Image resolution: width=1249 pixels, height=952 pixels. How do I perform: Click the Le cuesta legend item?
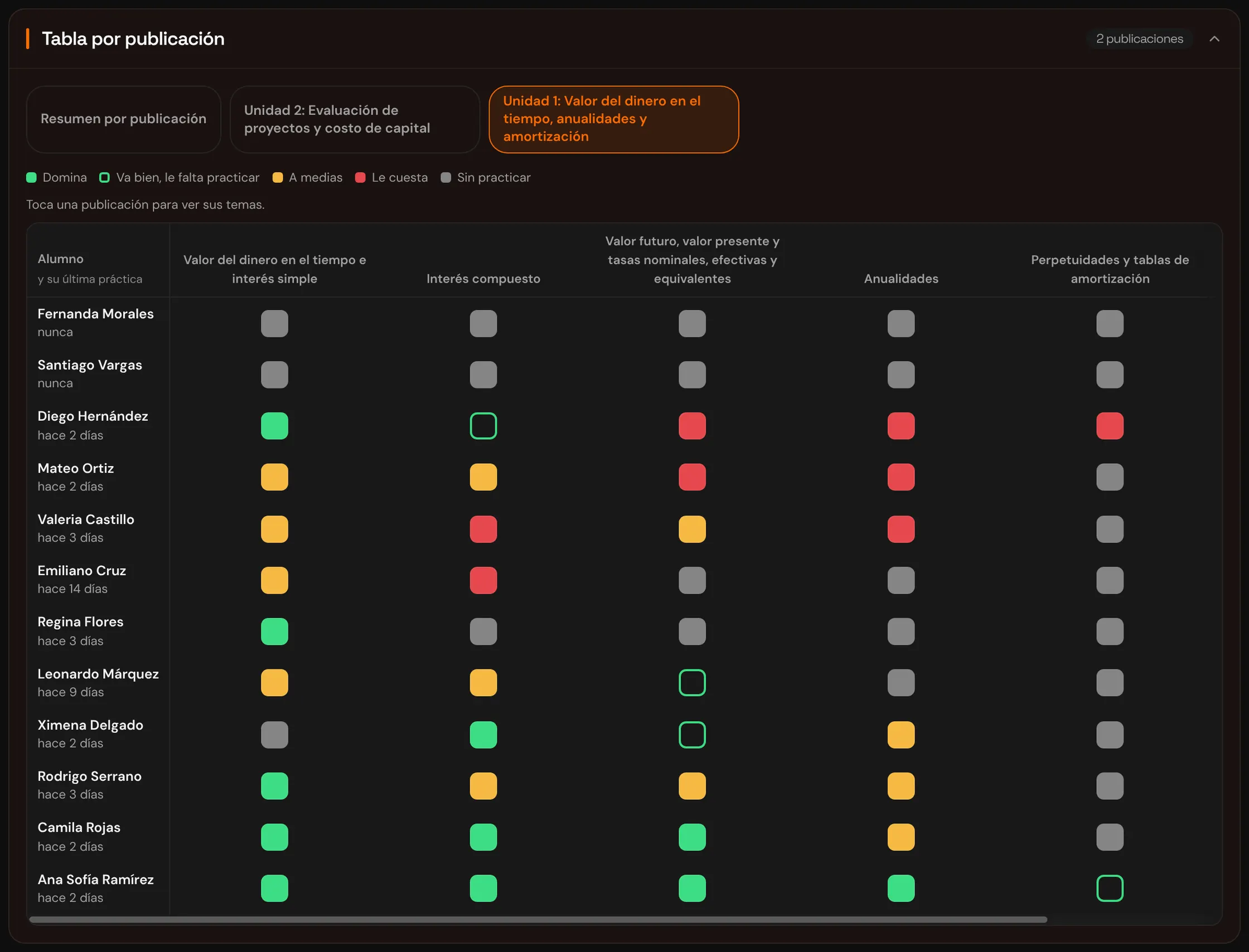(x=391, y=177)
